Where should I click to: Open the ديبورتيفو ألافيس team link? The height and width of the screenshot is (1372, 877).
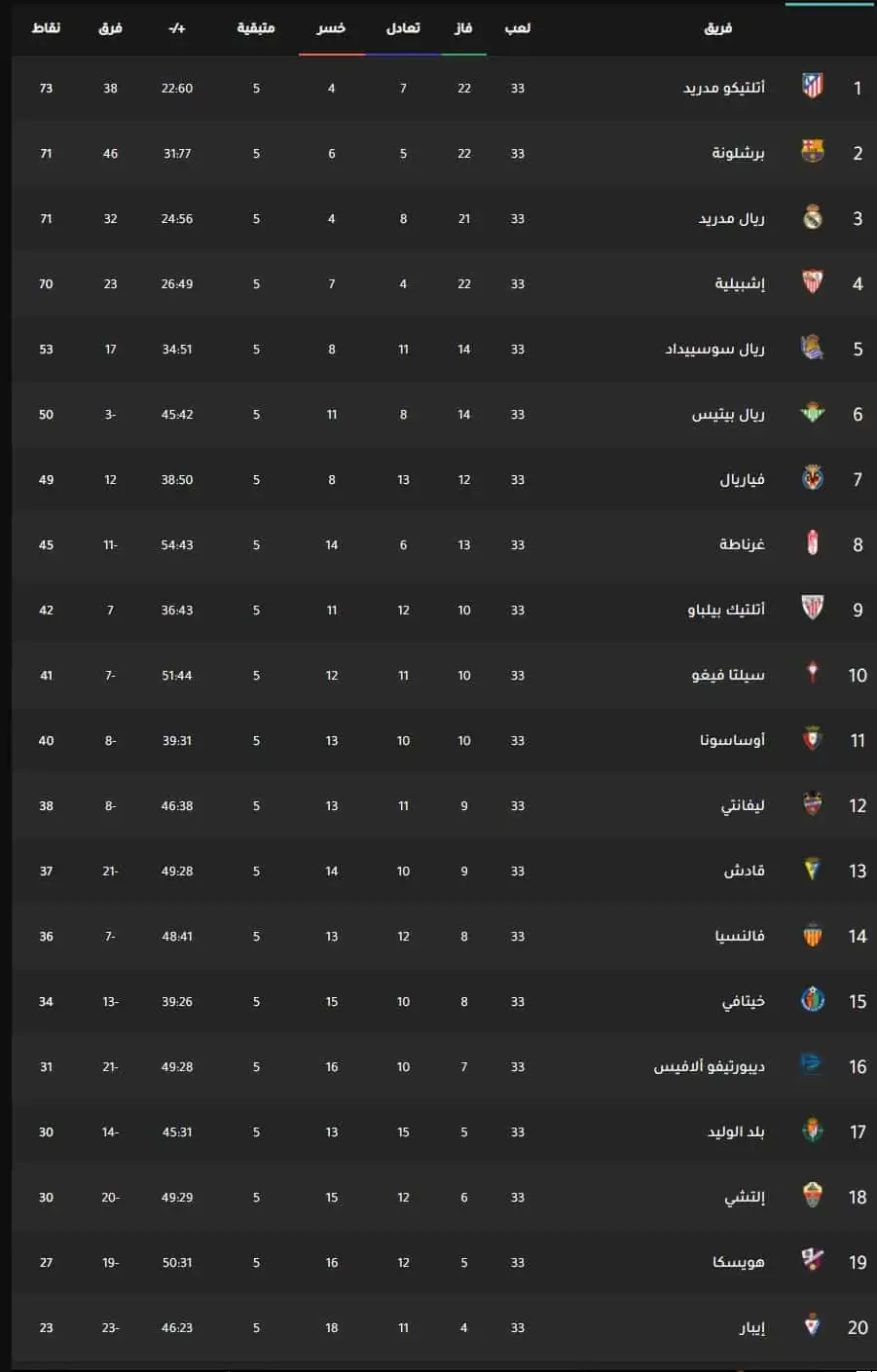click(x=710, y=1066)
